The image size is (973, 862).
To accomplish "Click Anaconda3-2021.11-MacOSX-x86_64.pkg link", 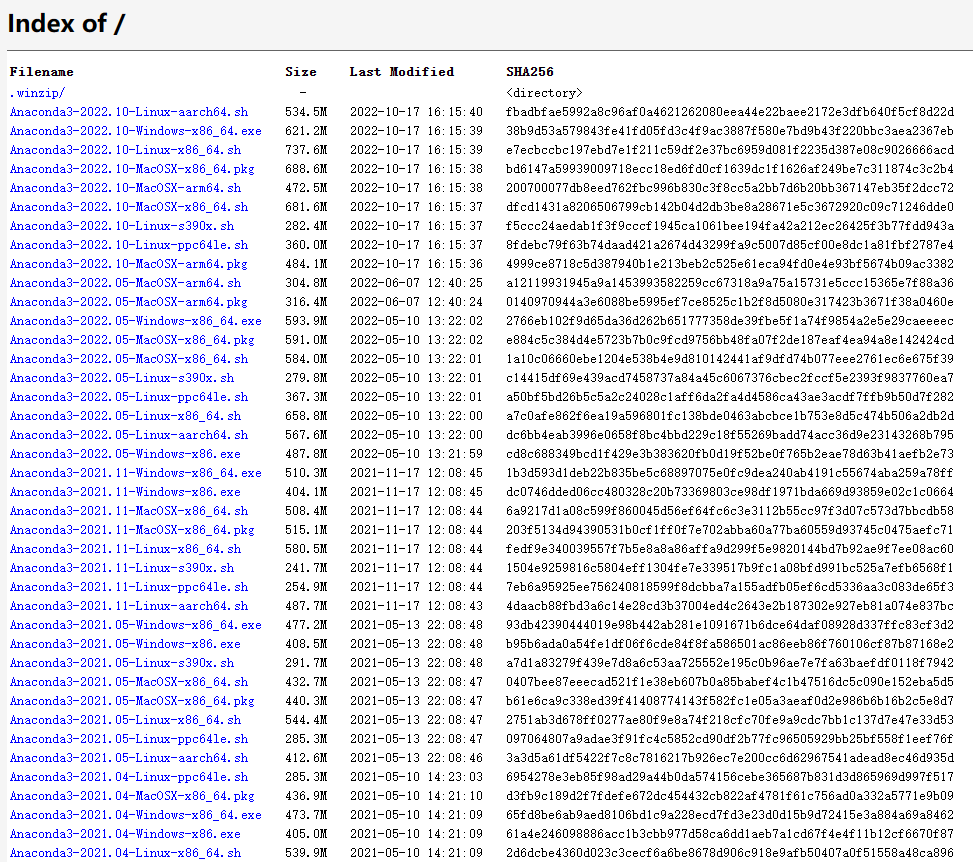I will tap(132, 530).
